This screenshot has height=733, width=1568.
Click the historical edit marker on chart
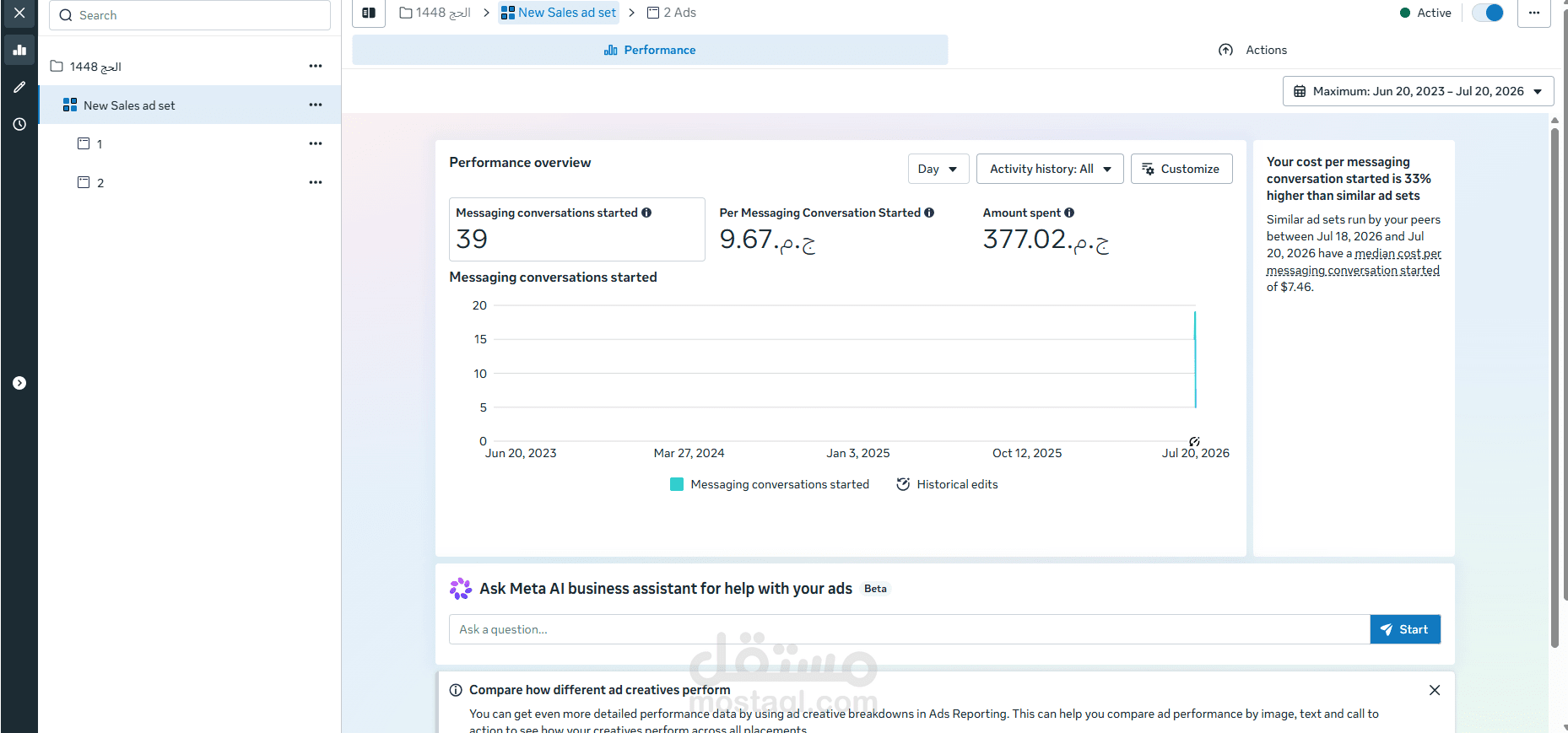coord(1195,441)
